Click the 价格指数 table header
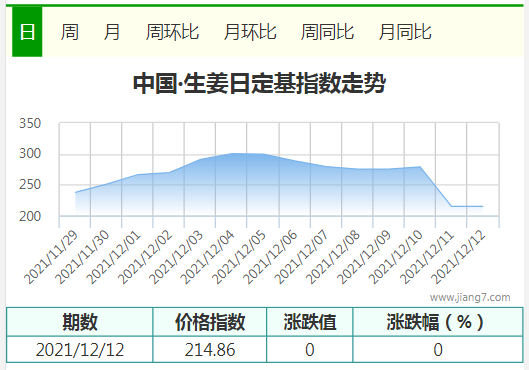This screenshot has width=529, height=370. (x=210, y=322)
